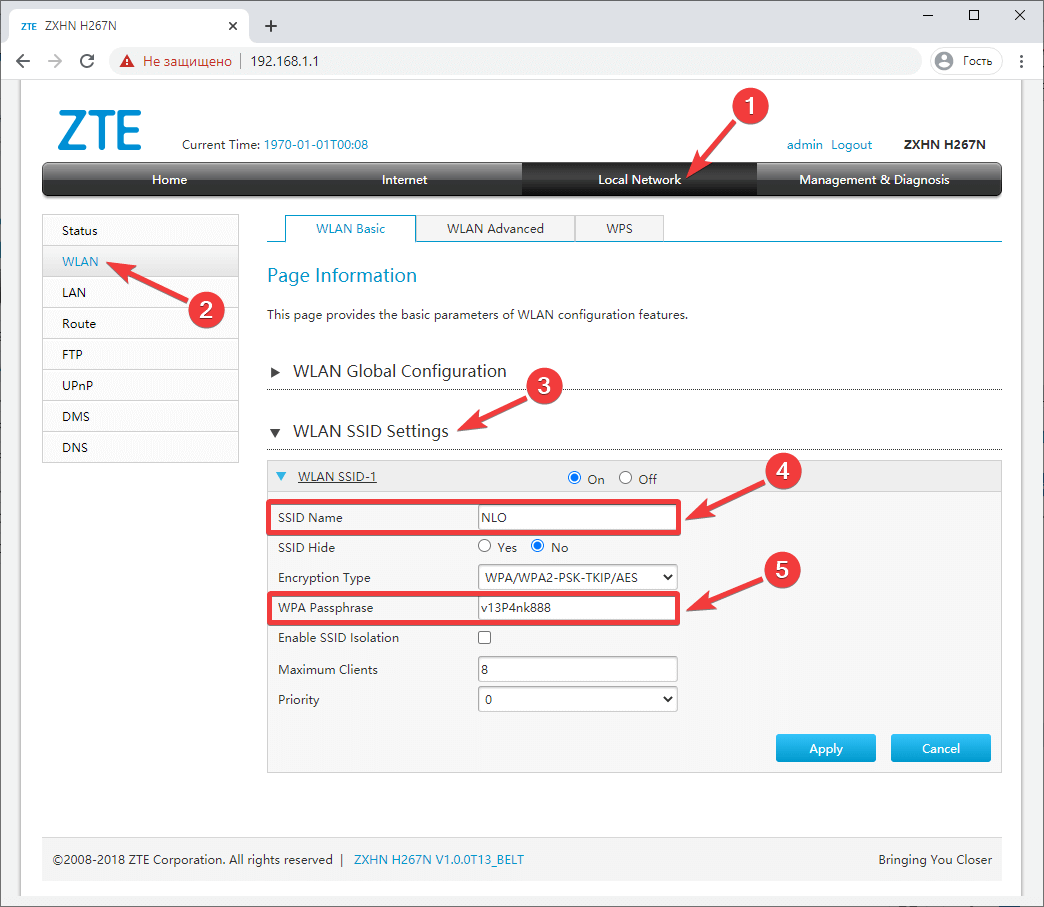Image resolution: width=1044 pixels, height=907 pixels.
Task: Open a new browser tab with the plus icon
Action: [270, 25]
